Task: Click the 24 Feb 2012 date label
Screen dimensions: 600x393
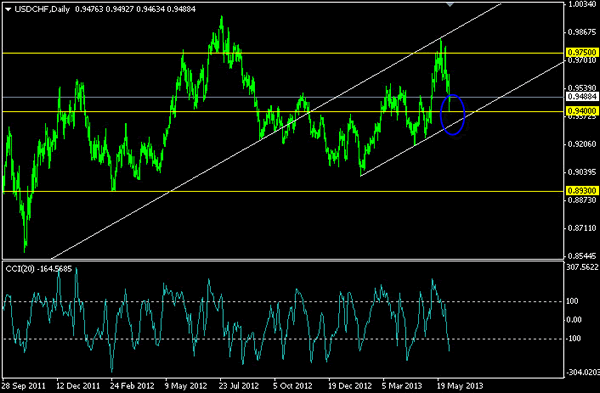Action: point(133,386)
